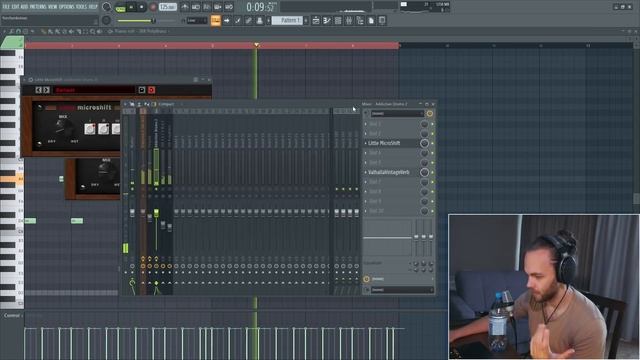Click the song time display 0:09:57
The height and width of the screenshot is (360, 640).
pyautogui.click(x=260, y=7)
